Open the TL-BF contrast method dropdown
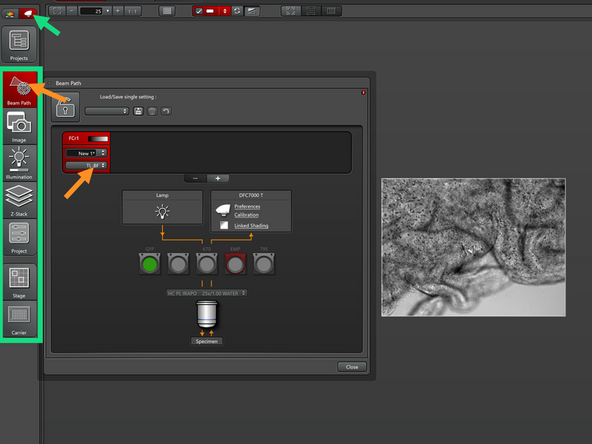This screenshot has height=444, width=592. point(86,165)
